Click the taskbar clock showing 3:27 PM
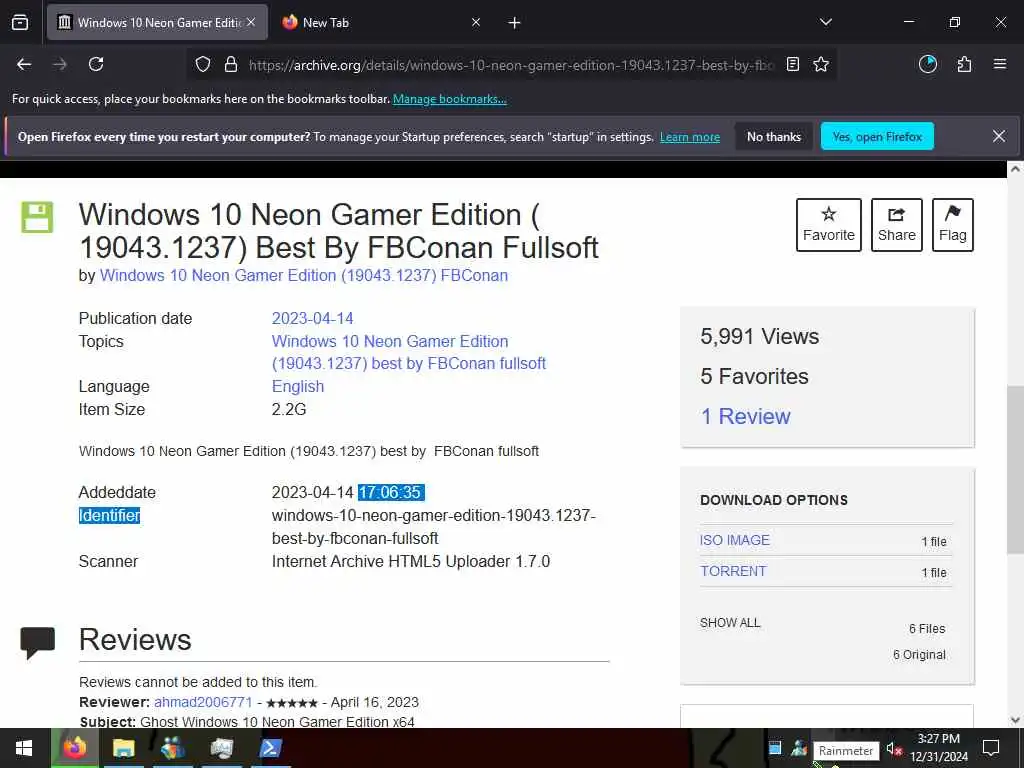This screenshot has width=1024, height=768. pos(938,748)
